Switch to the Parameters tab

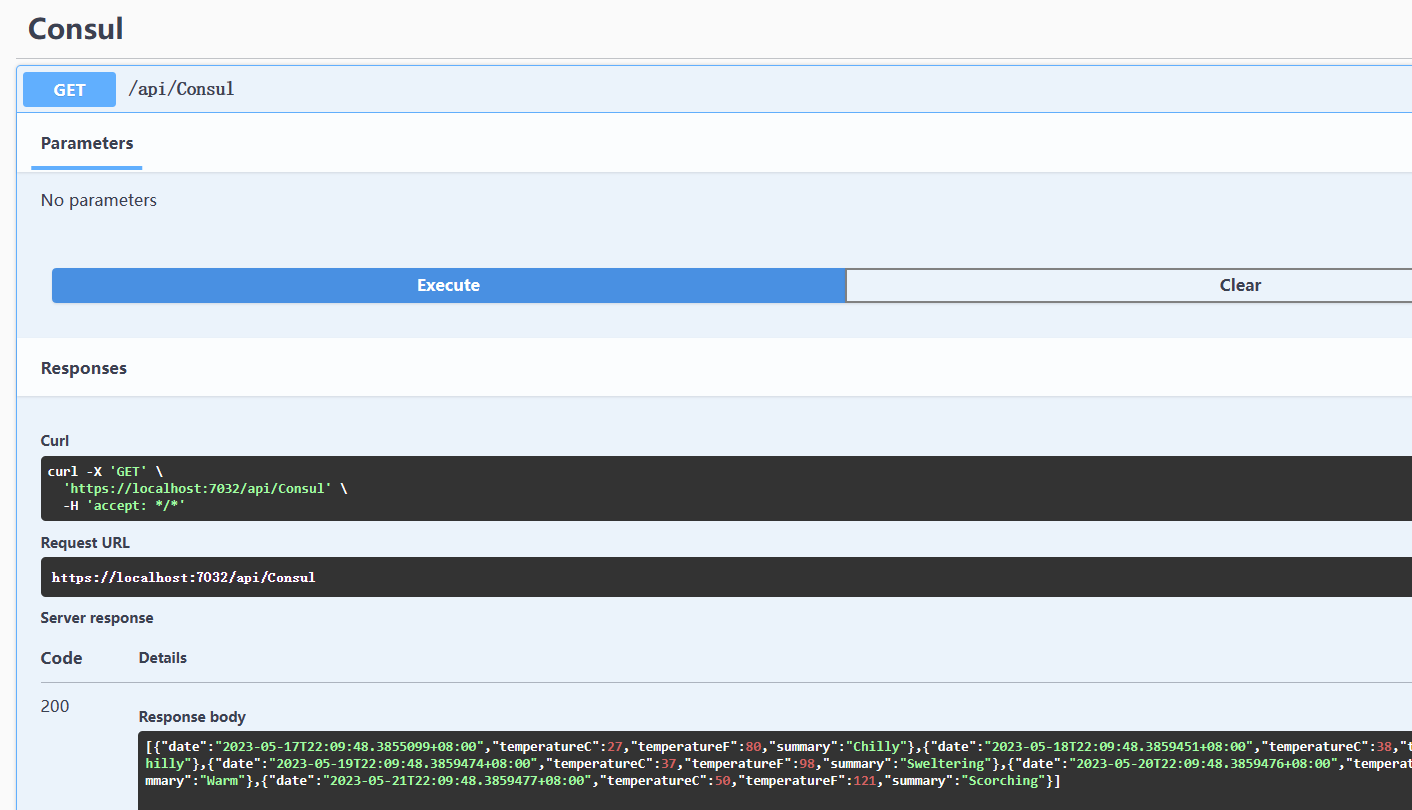point(86,143)
